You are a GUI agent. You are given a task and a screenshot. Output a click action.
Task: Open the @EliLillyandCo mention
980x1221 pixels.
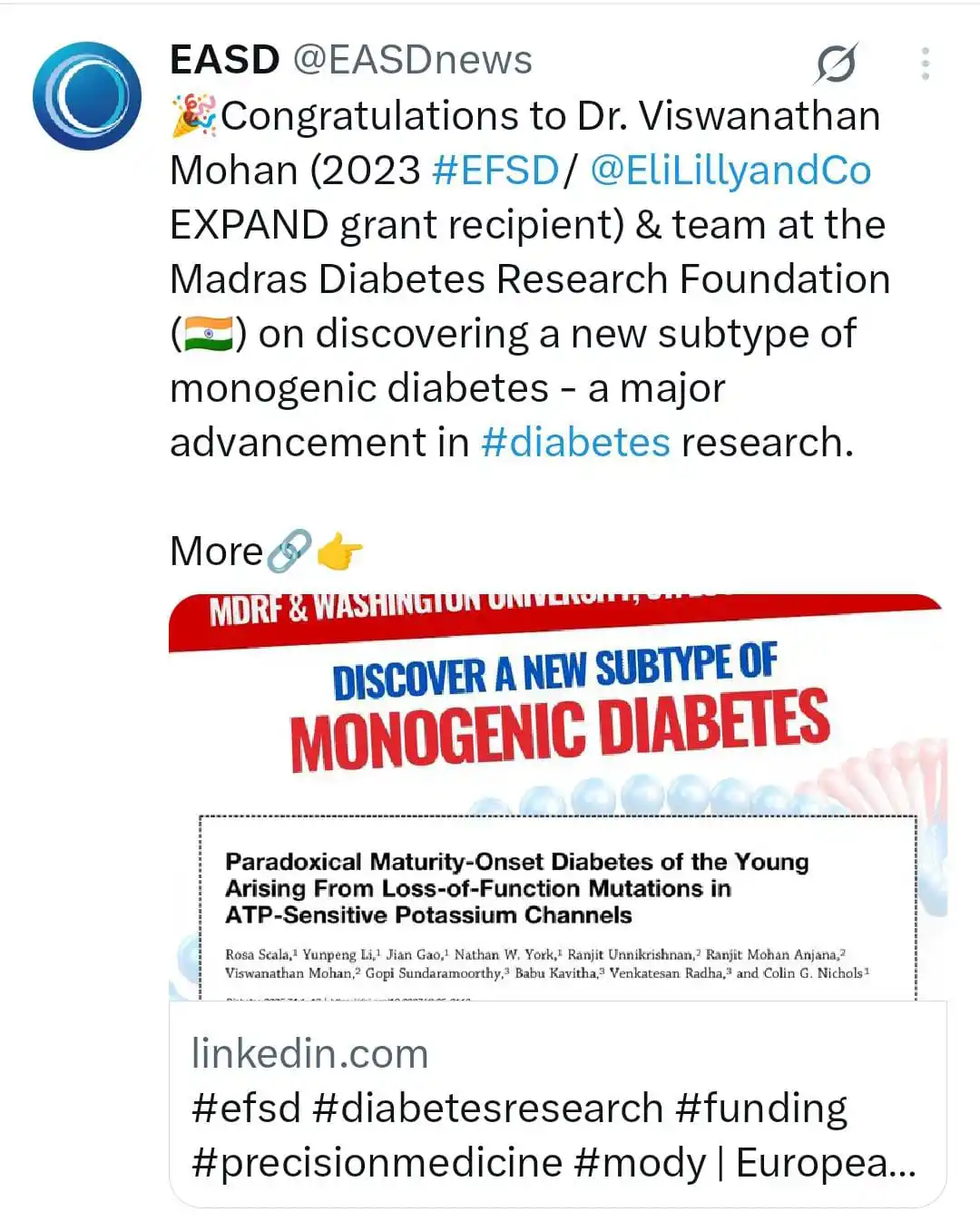tap(730, 171)
